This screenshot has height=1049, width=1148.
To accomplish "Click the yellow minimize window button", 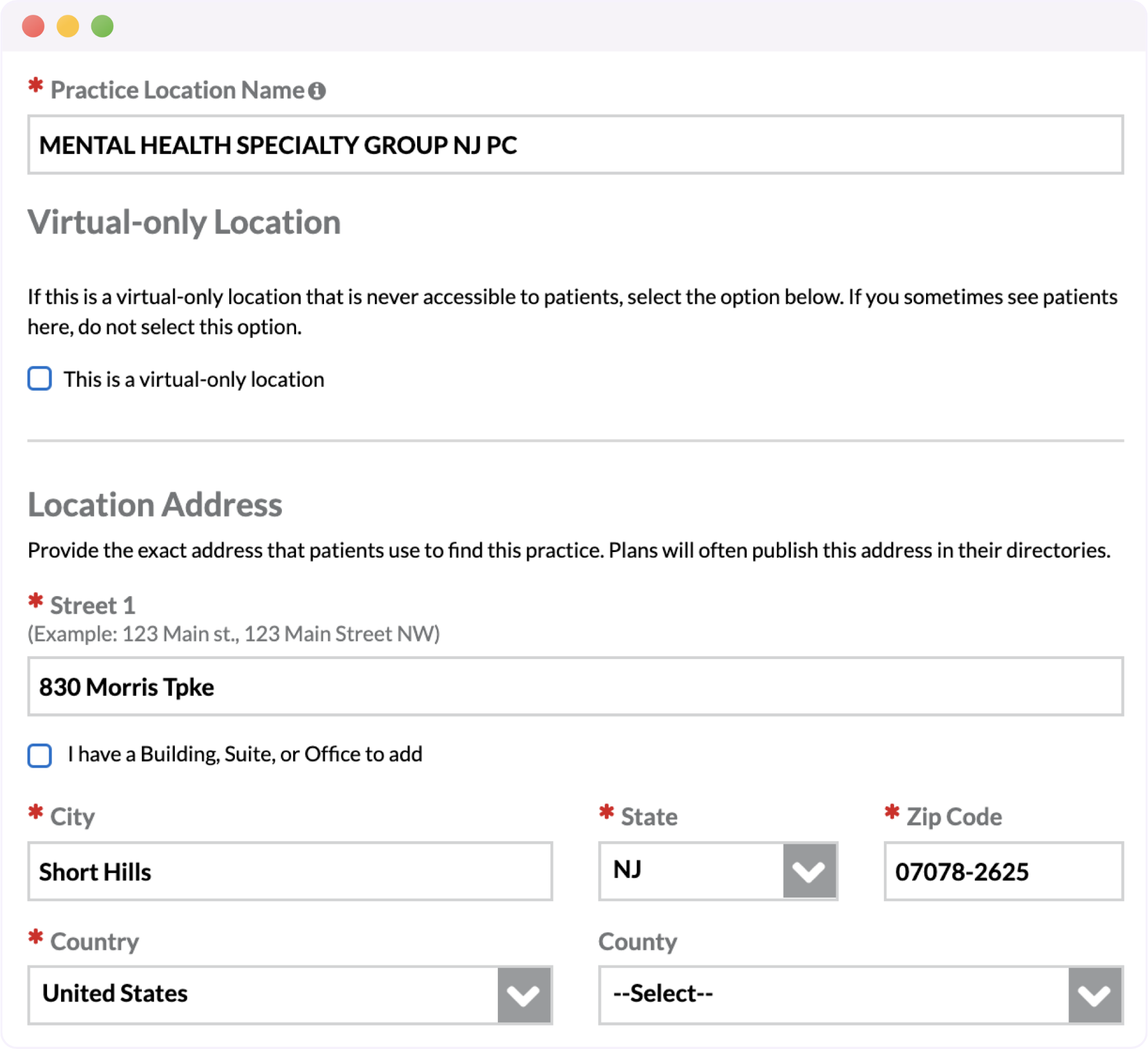I will (x=68, y=26).
